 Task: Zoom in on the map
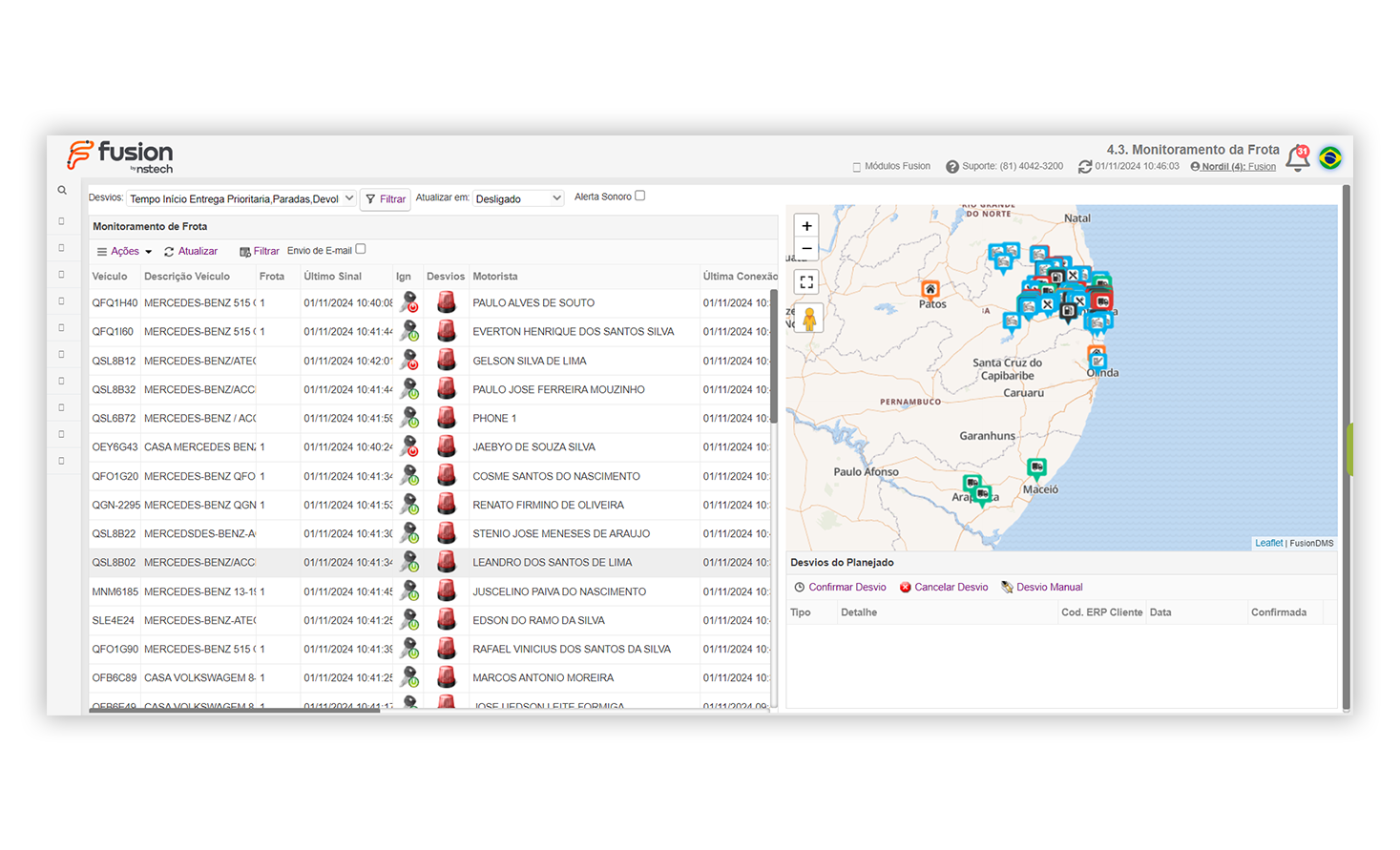[x=806, y=226]
